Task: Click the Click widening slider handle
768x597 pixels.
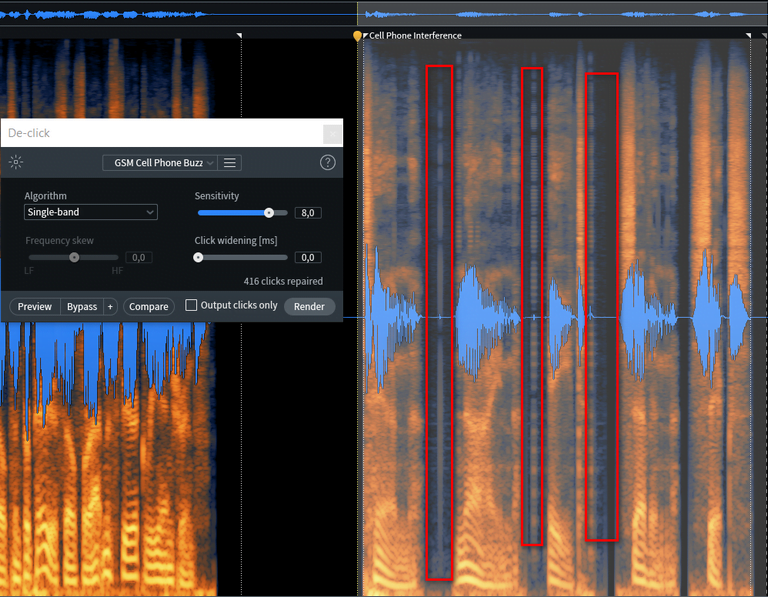Action: coord(198,257)
